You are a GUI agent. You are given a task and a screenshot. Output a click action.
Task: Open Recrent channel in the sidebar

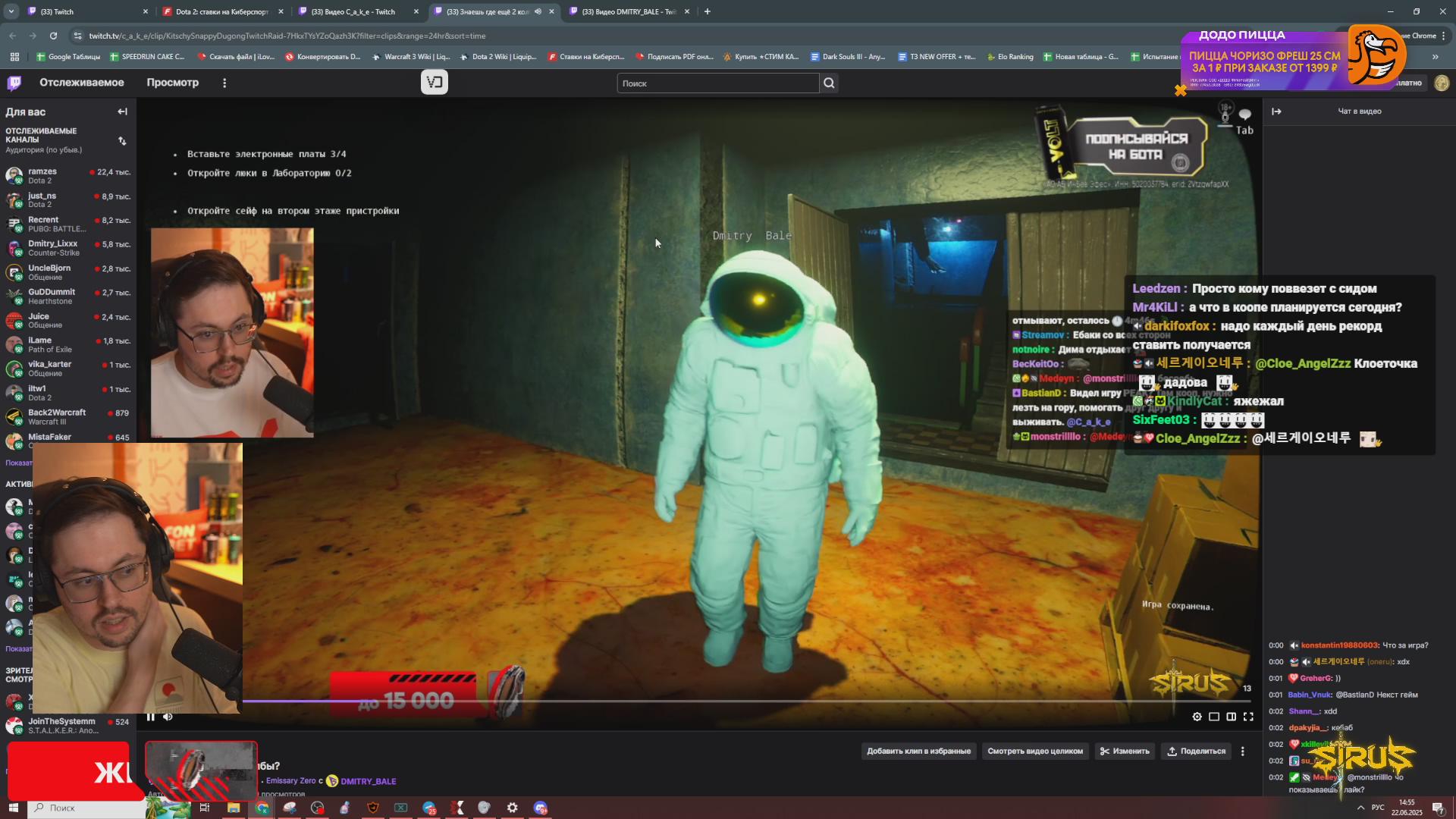[x=68, y=224]
